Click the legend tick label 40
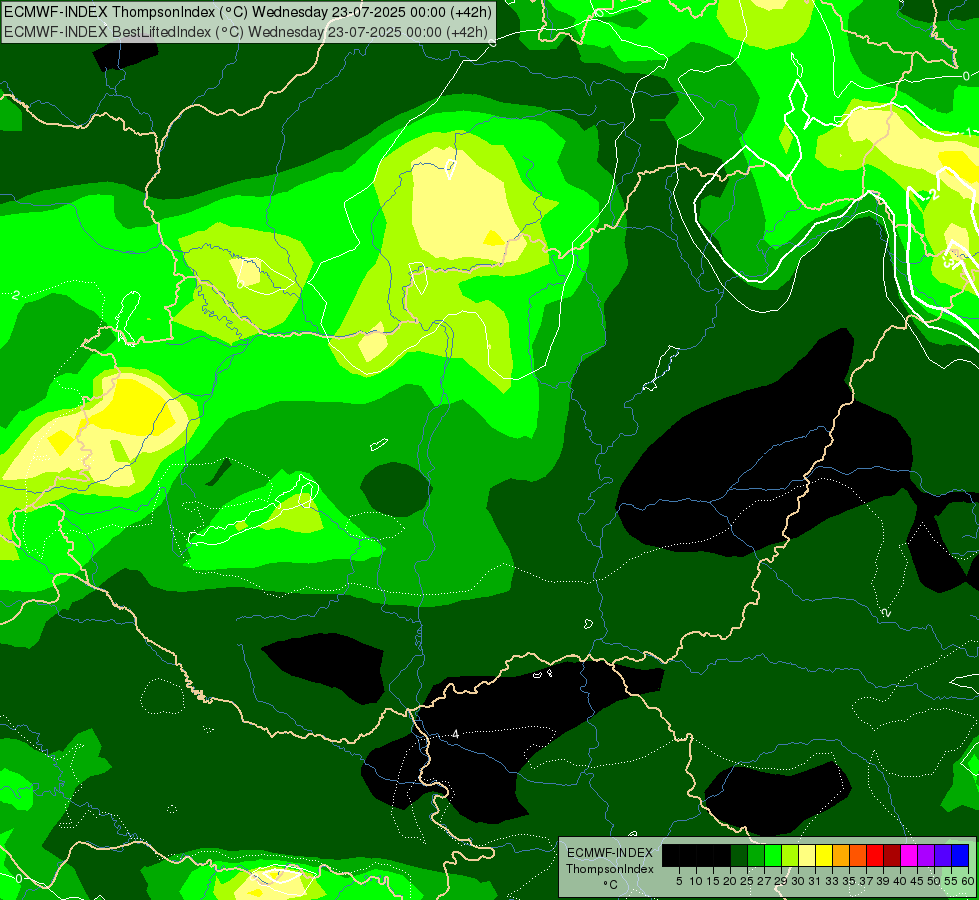This screenshot has height=900, width=979. point(900,881)
